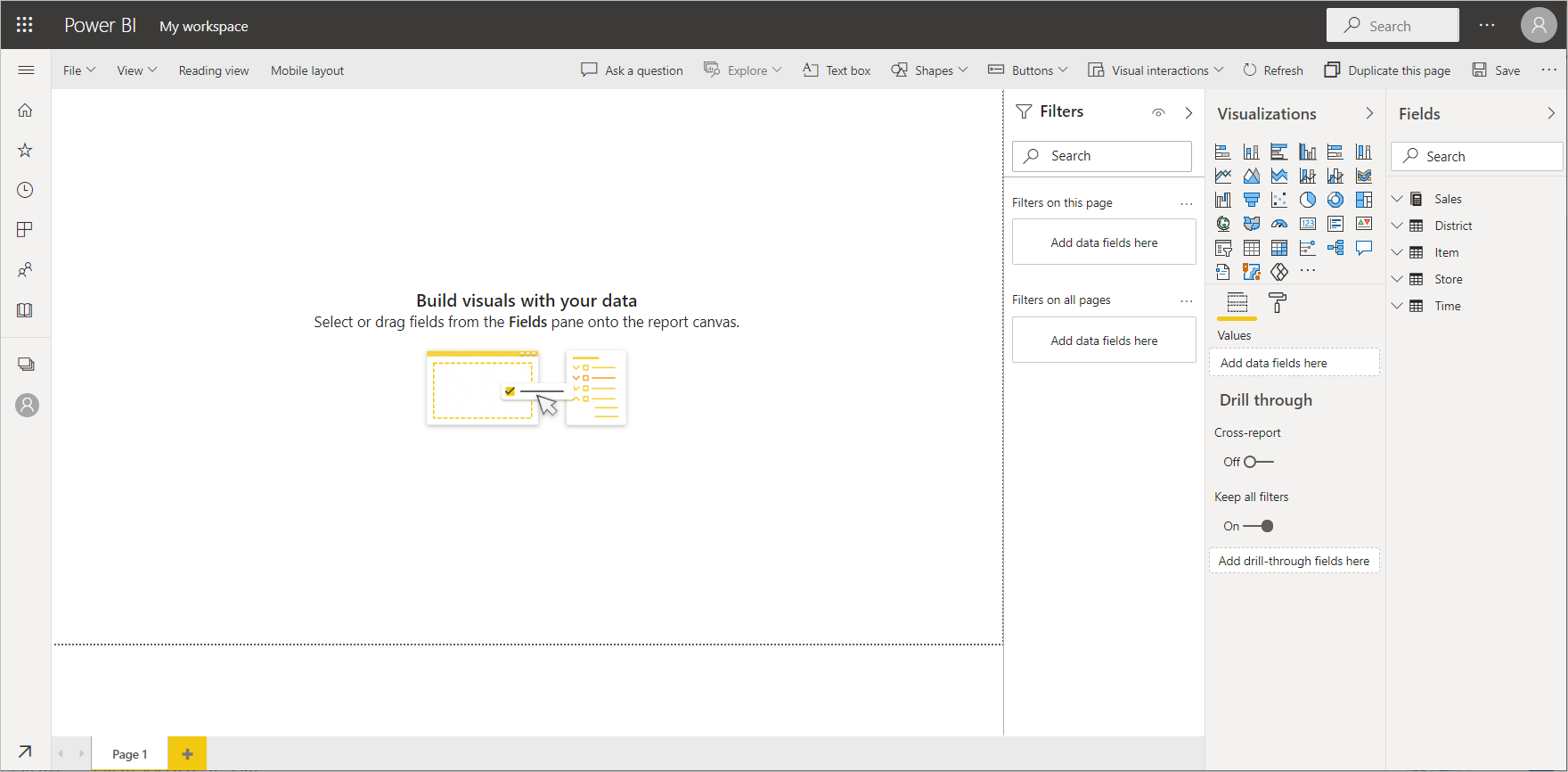The image size is (1568, 772).
Task: Select the scatter chart visual
Action: 1279,200
